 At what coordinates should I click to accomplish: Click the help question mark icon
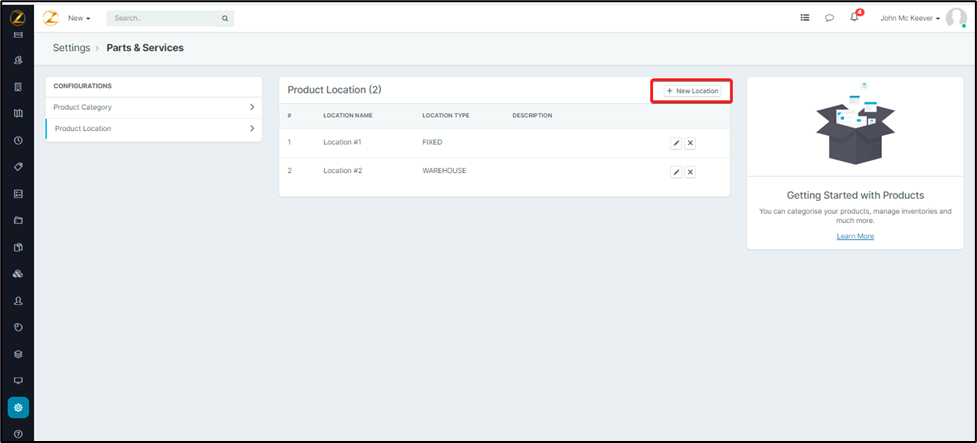pos(18,434)
